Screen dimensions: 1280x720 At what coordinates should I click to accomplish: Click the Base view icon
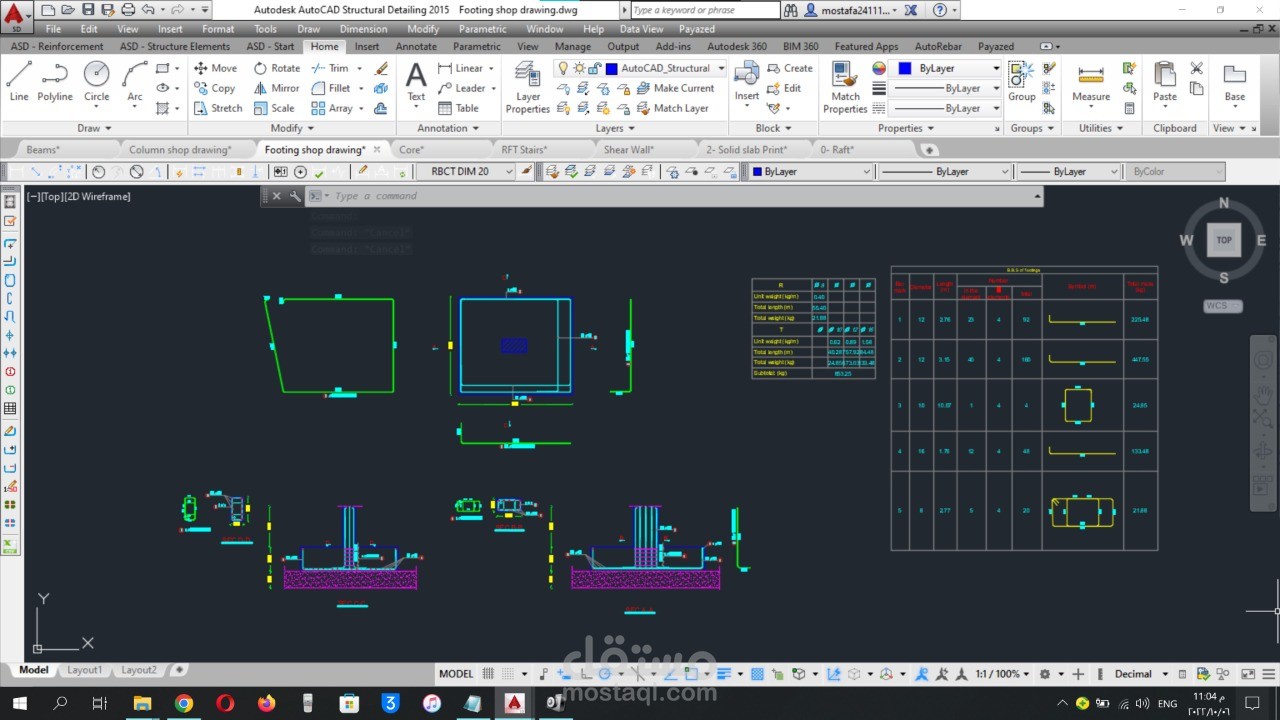(x=1235, y=82)
